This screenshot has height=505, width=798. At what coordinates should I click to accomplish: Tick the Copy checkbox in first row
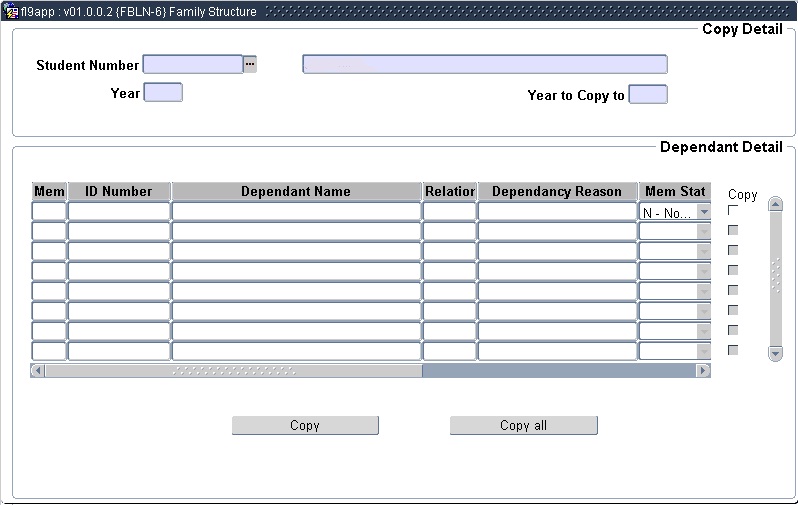[x=733, y=210]
